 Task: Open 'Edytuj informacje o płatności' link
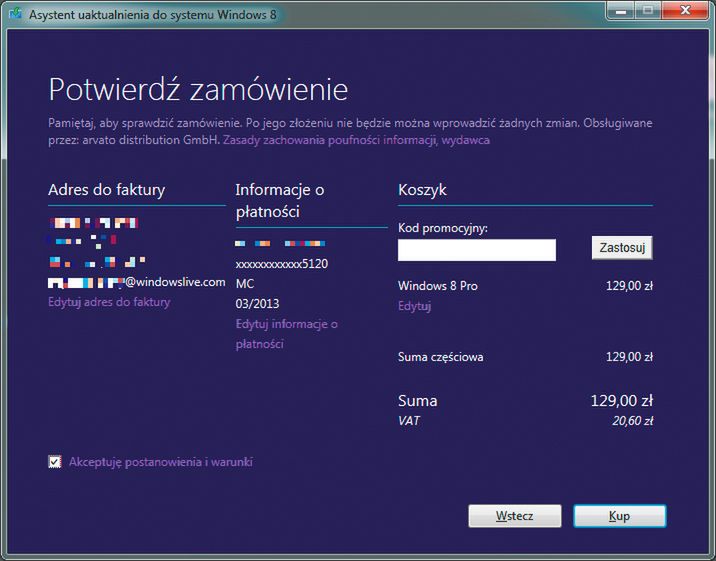tap(287, 334)
